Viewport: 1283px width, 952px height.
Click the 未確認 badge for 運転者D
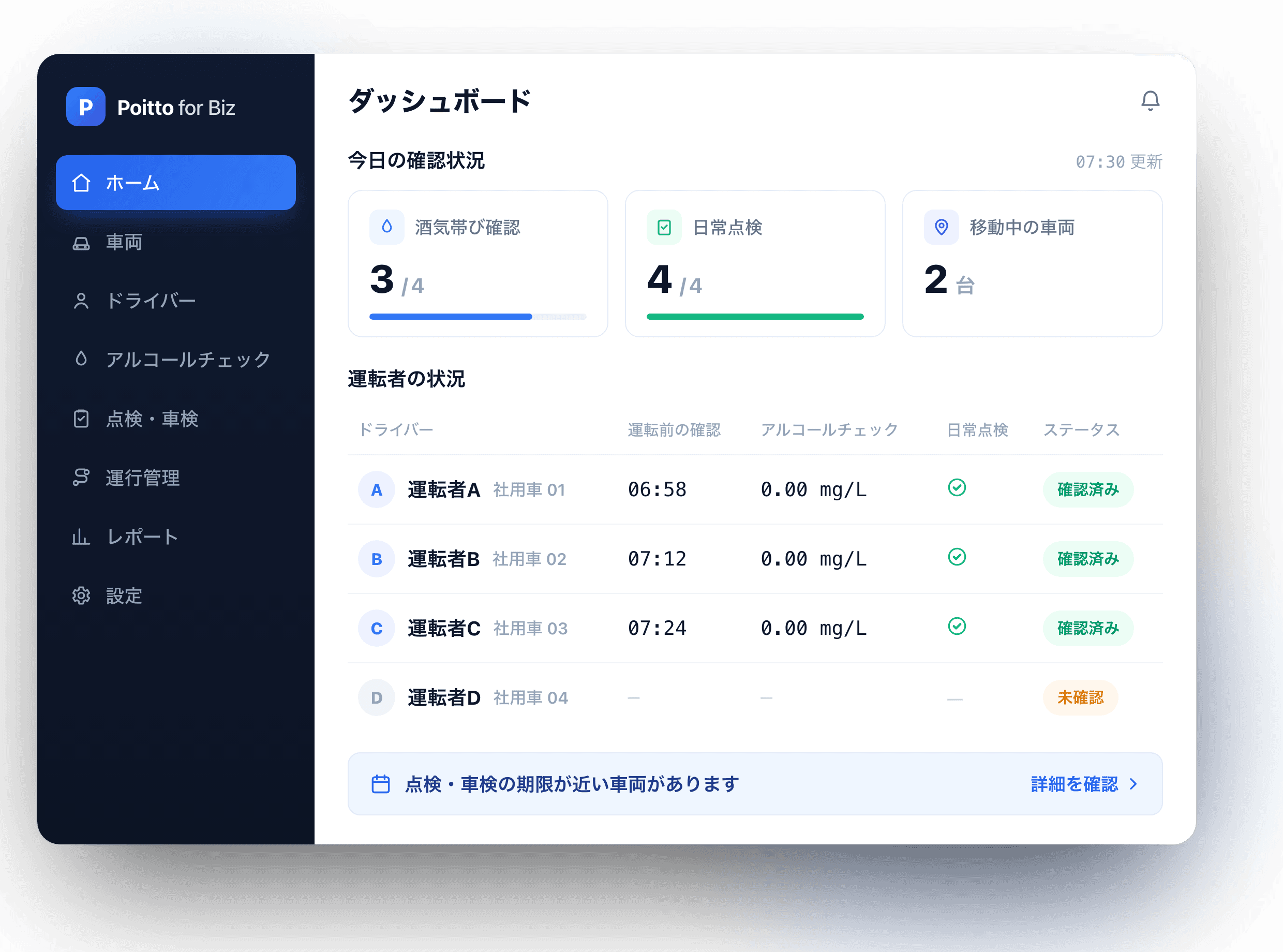(1080, 697)
